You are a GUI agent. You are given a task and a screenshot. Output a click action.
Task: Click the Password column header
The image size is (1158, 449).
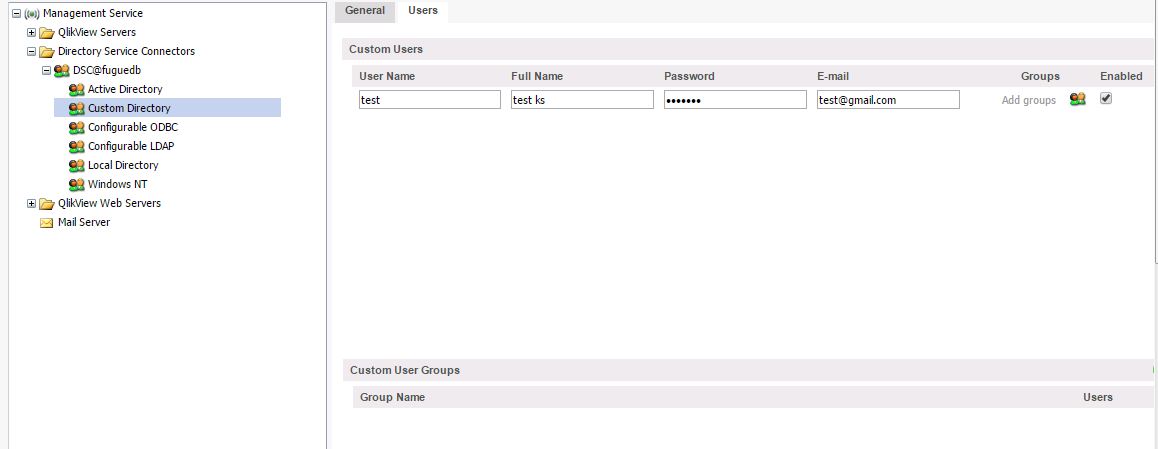tap(689, 76)
